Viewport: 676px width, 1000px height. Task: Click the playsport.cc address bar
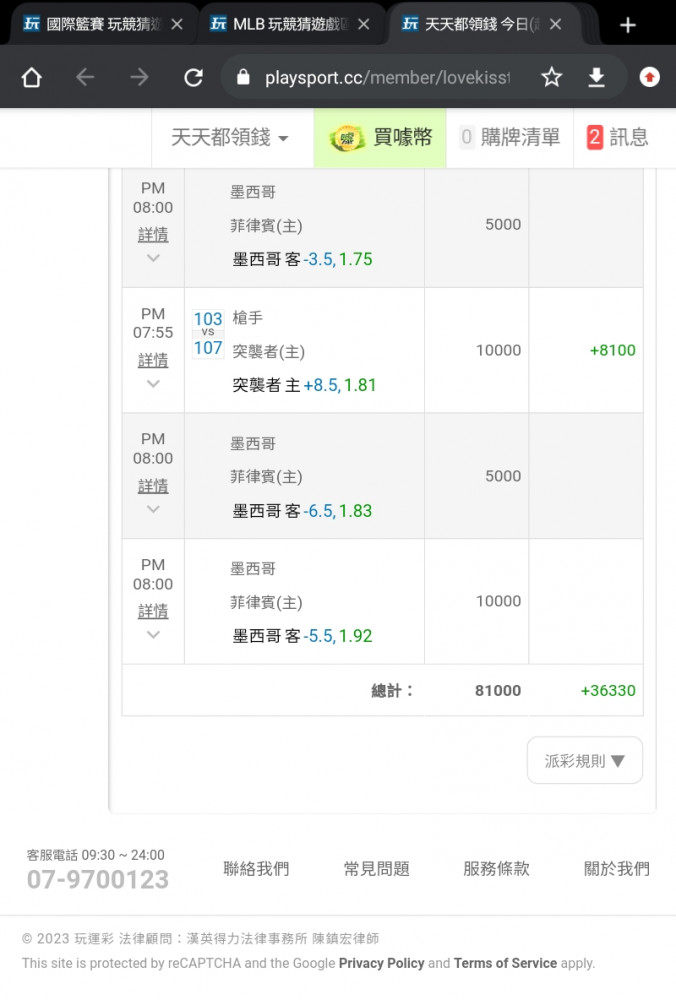click(x=385, y=78)
